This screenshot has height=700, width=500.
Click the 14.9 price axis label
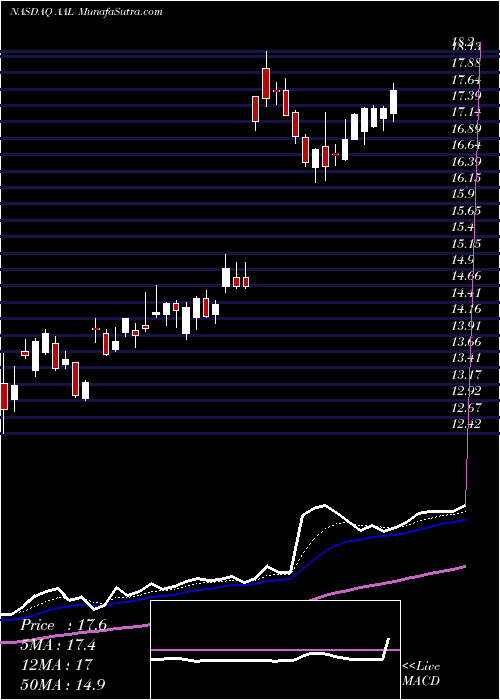coord(463,260)
